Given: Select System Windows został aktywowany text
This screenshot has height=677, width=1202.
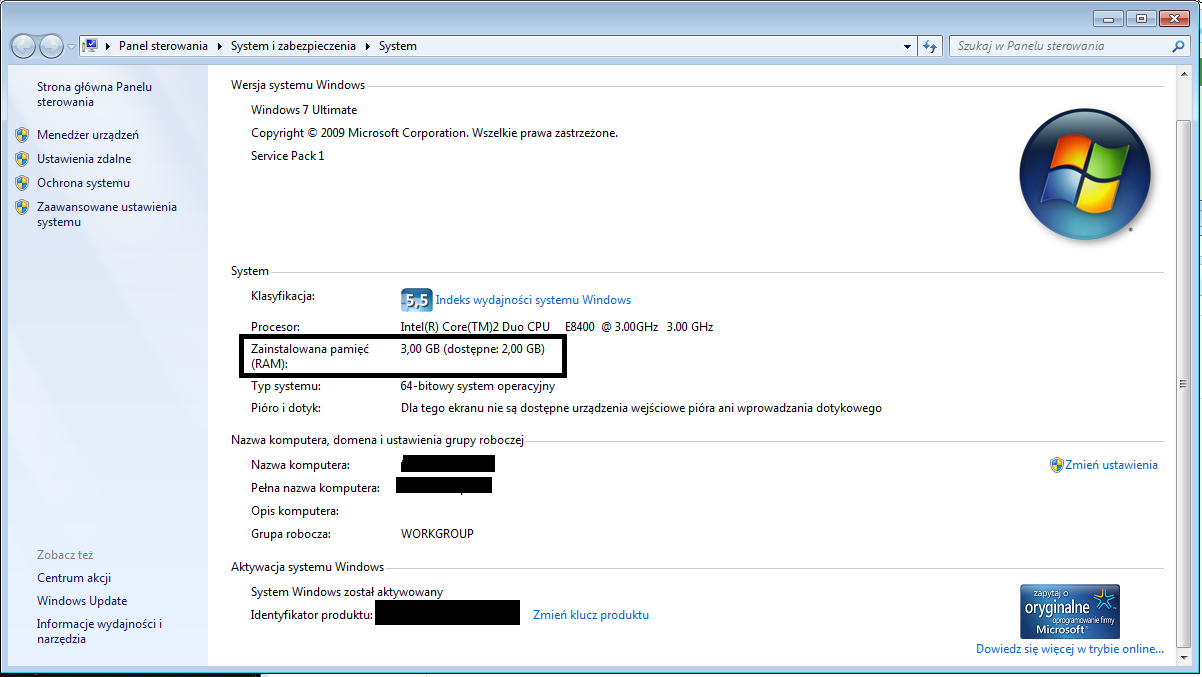Looking at the screenshot, I should click(x=347, y=592).
